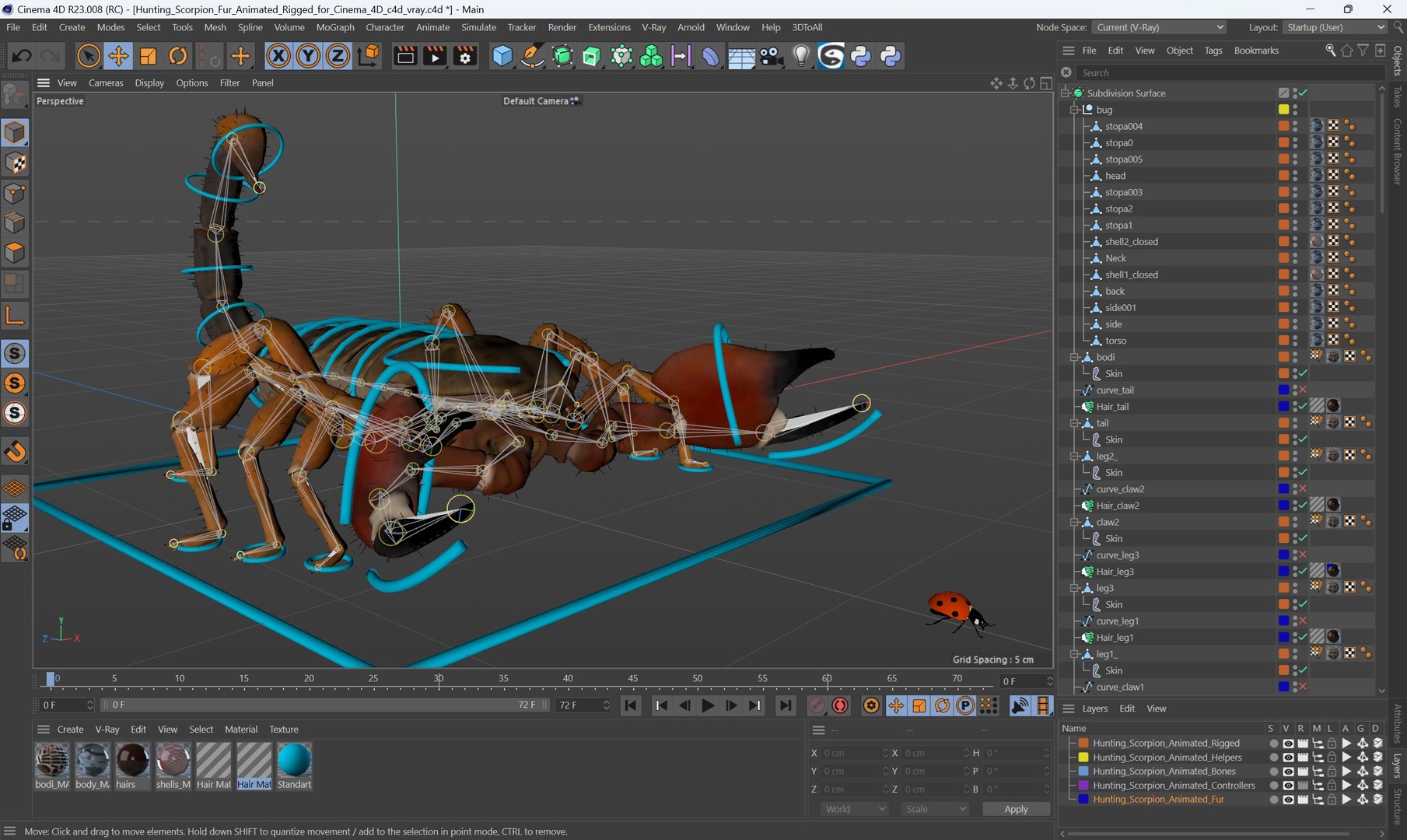Add a Camera object icon
Screen dimensions: 1407x840
coord(771,56)
